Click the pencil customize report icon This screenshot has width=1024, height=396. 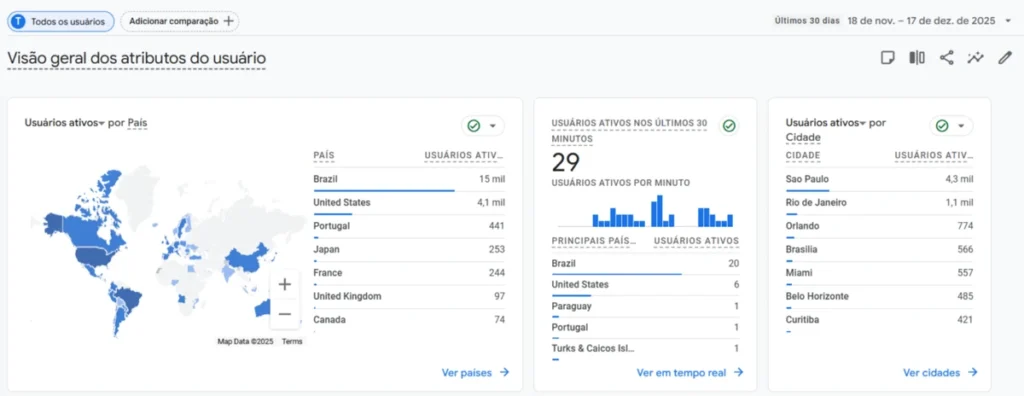coord(1005,58)
